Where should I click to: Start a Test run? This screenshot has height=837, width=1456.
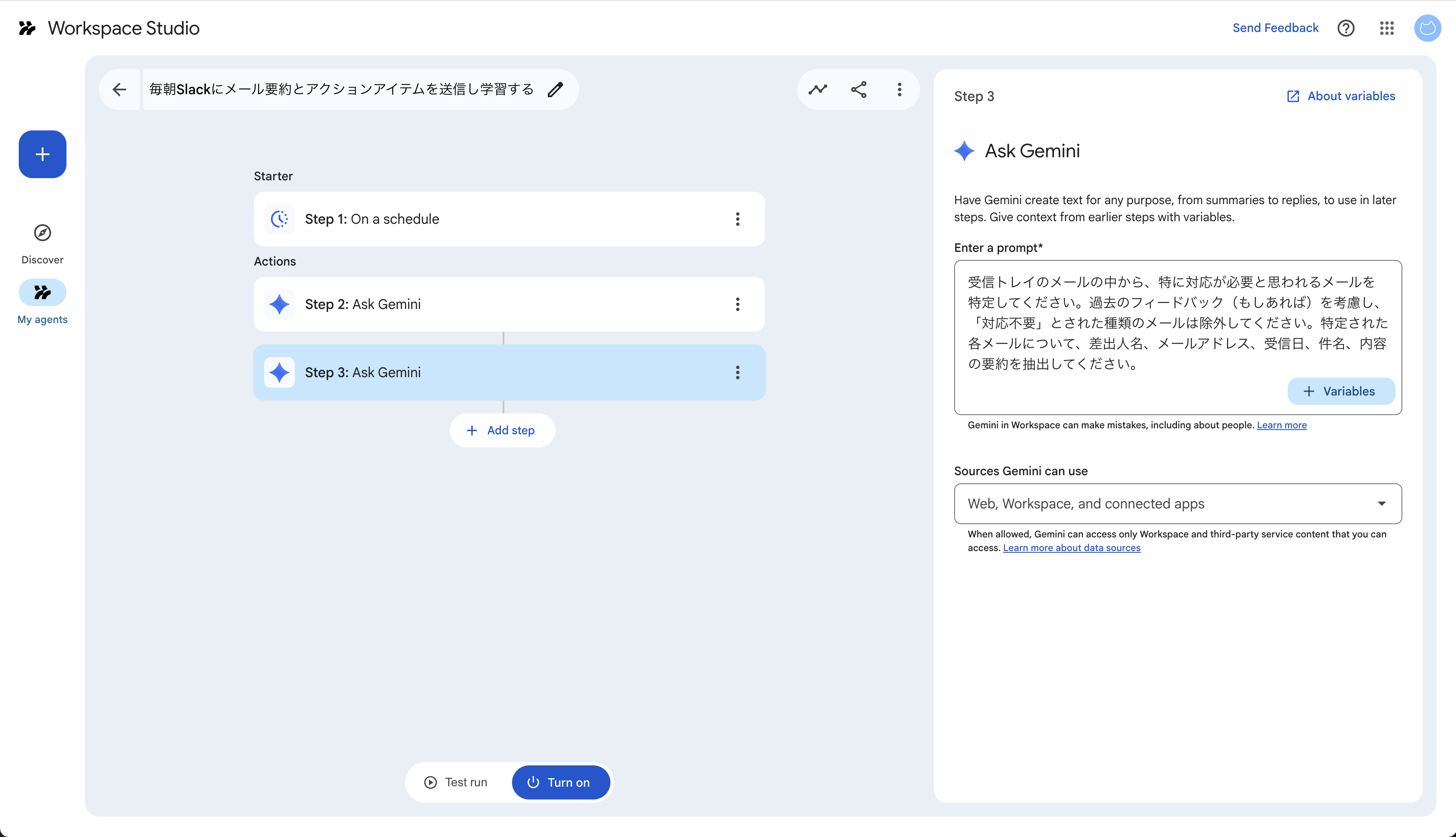tap(456, 782)
